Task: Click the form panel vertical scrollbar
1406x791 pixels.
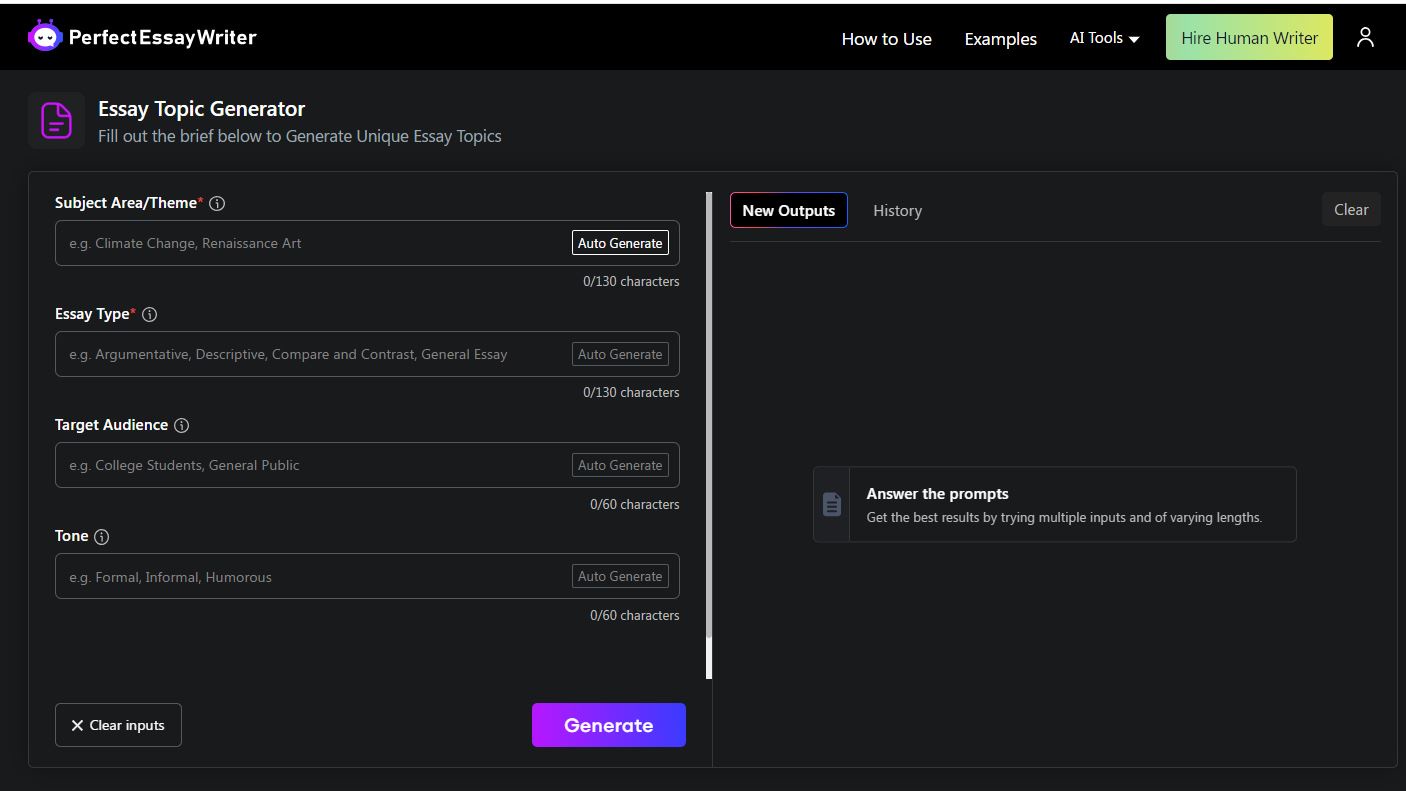Action: (x=709, y=420)
